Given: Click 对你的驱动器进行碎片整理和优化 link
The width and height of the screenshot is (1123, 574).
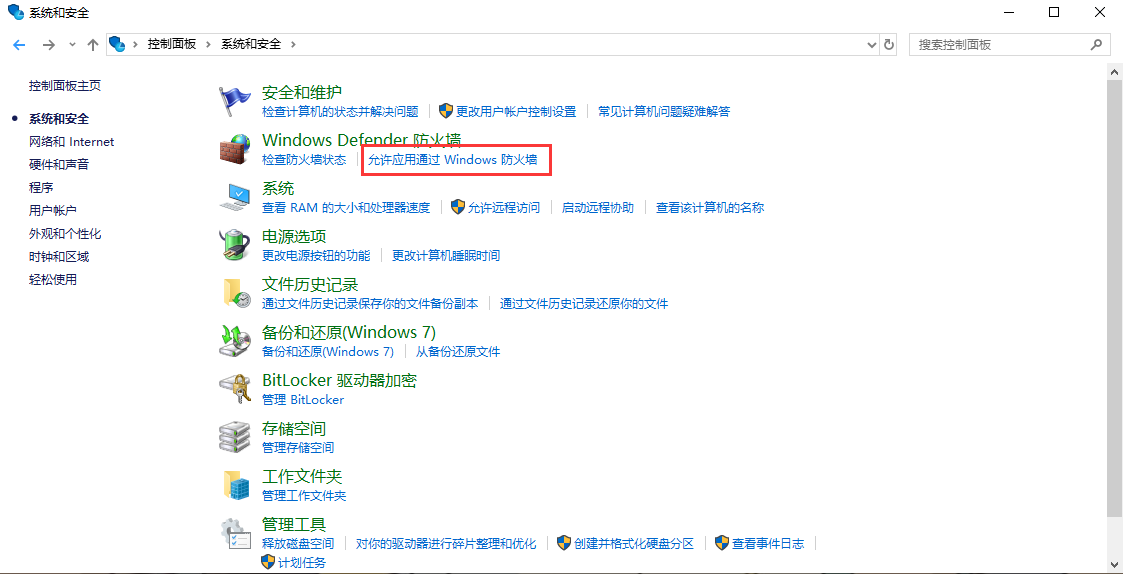Looking at the screenshot, I should [x=445, y=544].
